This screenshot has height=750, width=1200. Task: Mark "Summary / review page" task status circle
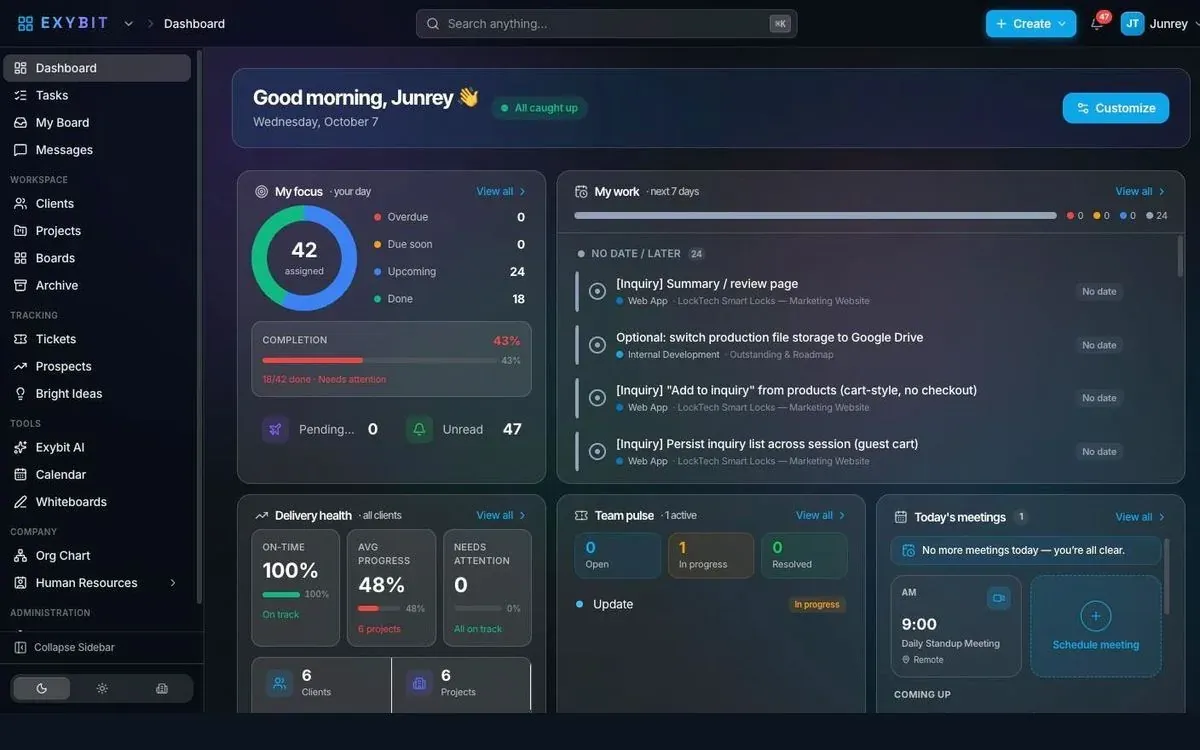[x=597, y=291]
